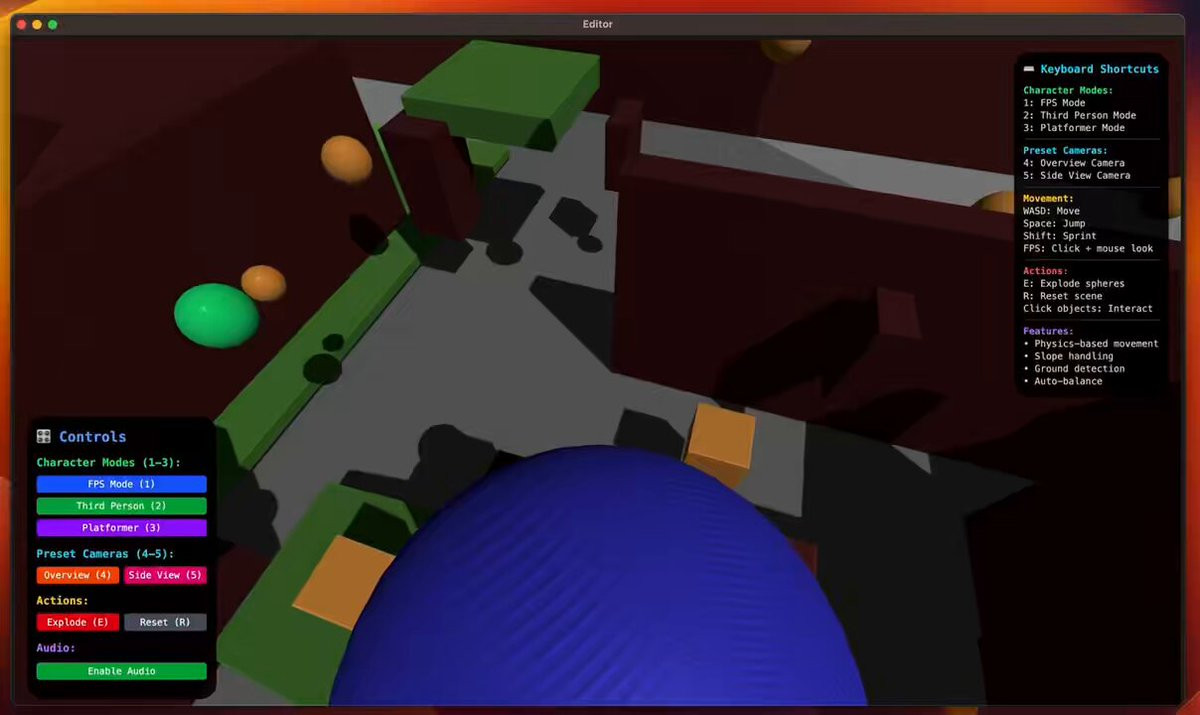Screen dimensions: 1200x715
Task: Click the 'E: Explode spheres' shortcut text
Action: pos(1074,284)
